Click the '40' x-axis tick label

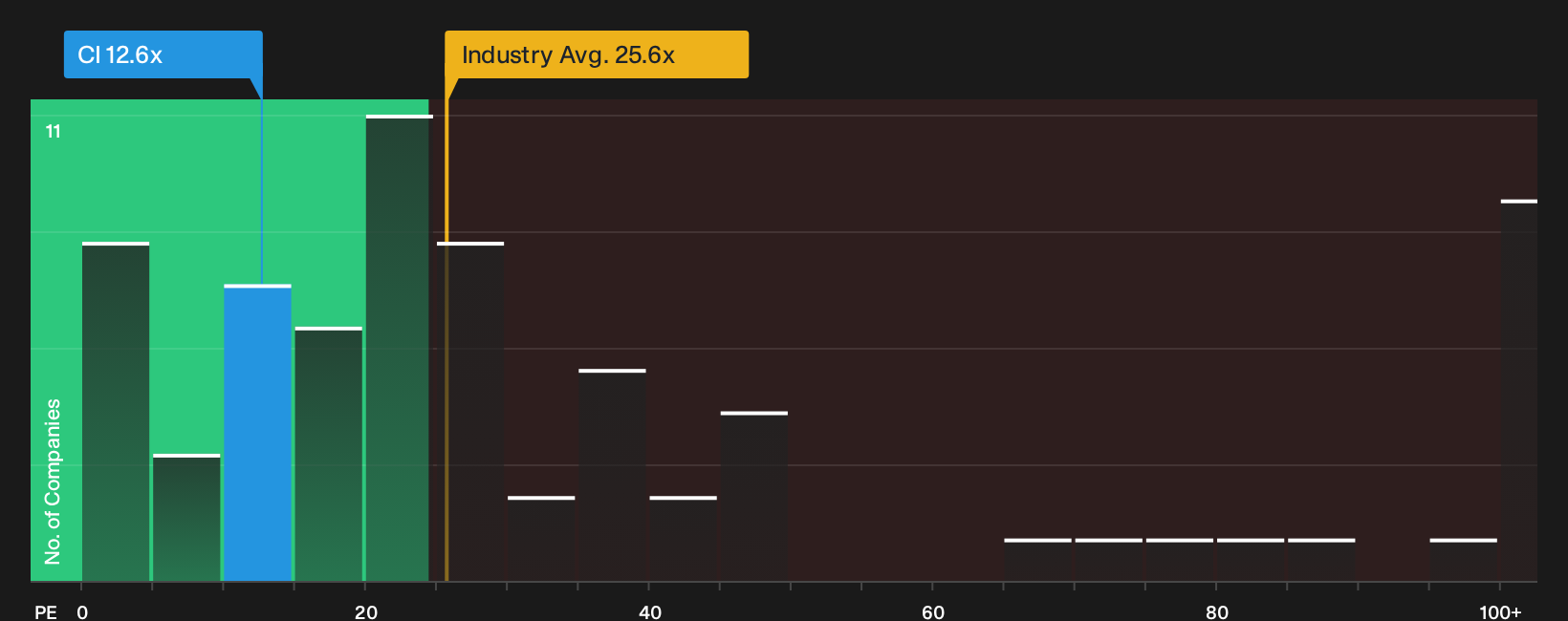coord(650,612)
